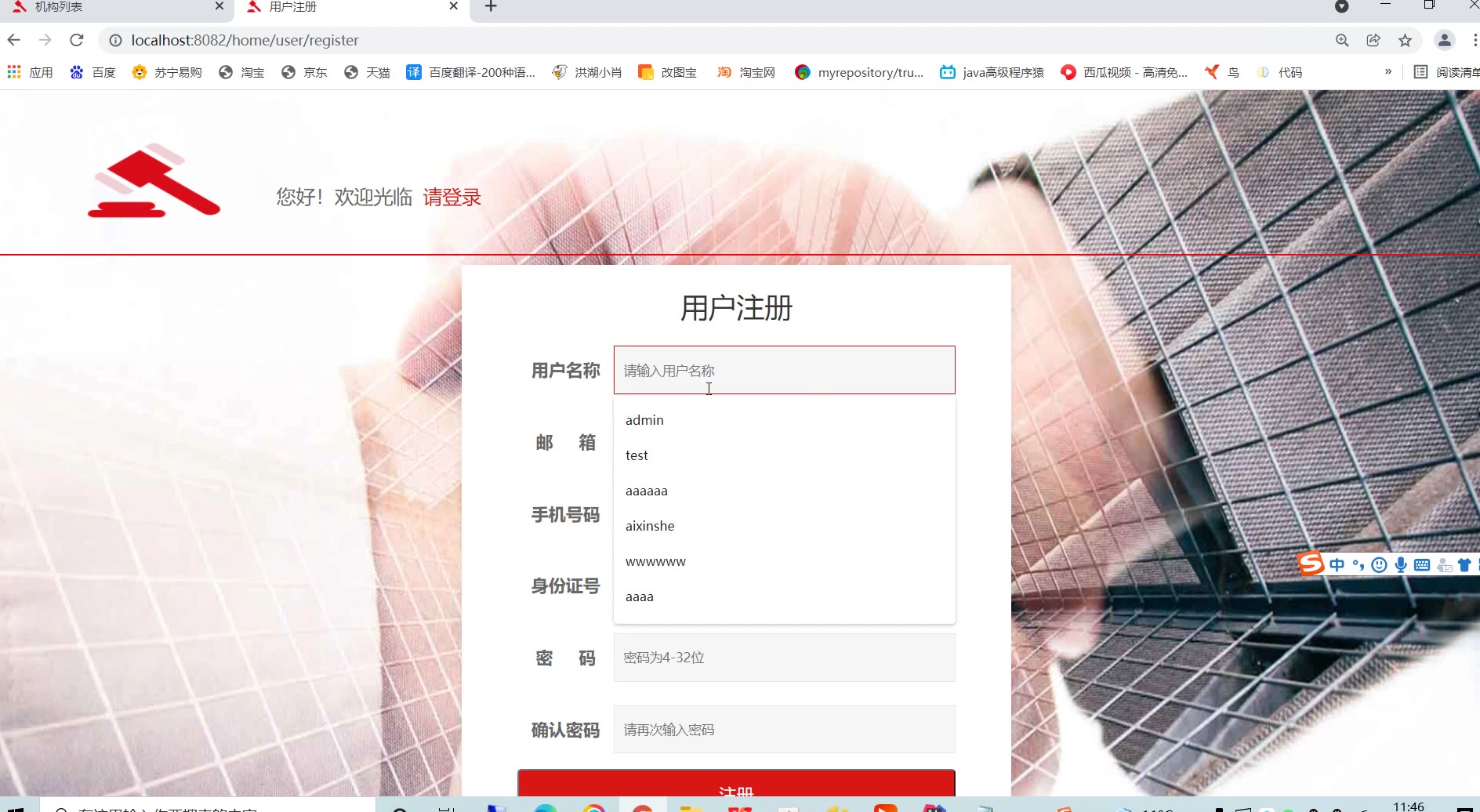Open the 京东 bookmark
The image size is (1480, 812).
(304, 72)
